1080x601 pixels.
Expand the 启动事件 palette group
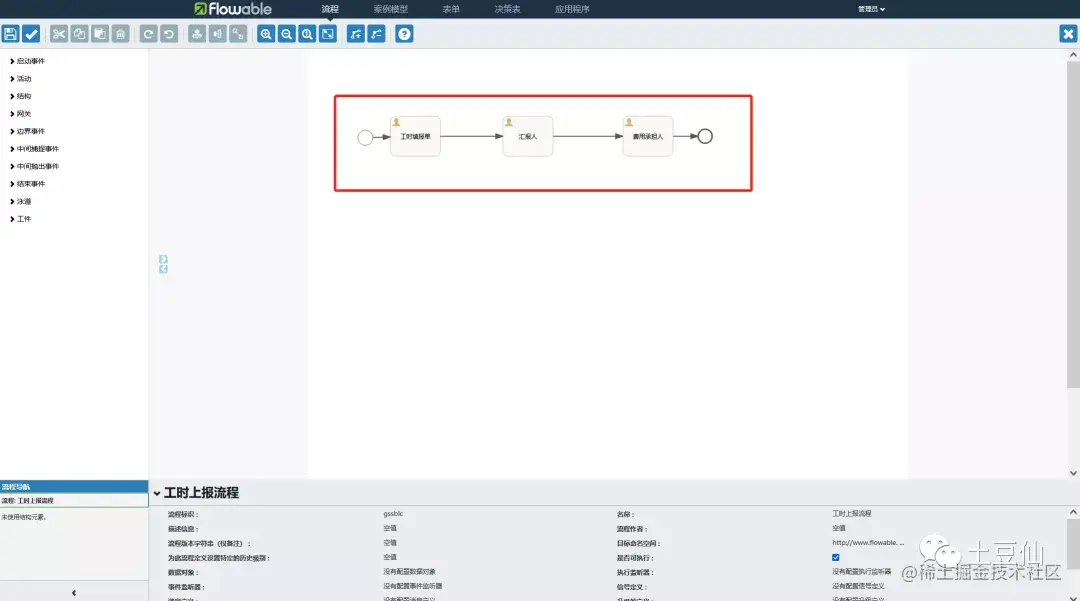28,61
